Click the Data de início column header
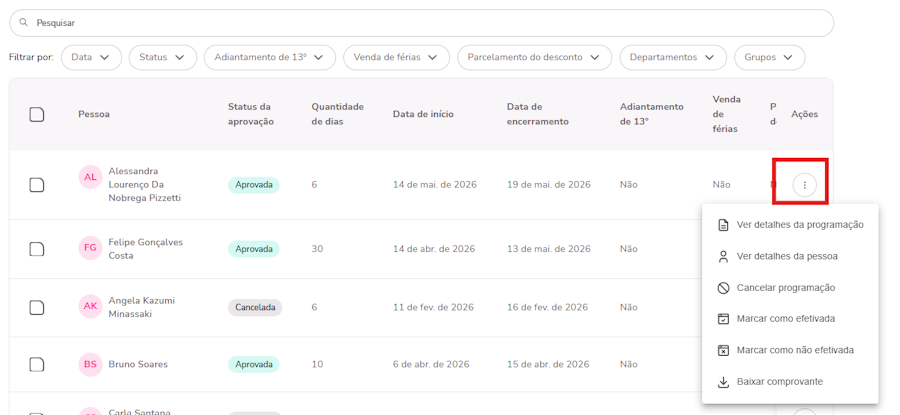Viewport: 900px width, 415px height. click(x=423, y=114)
